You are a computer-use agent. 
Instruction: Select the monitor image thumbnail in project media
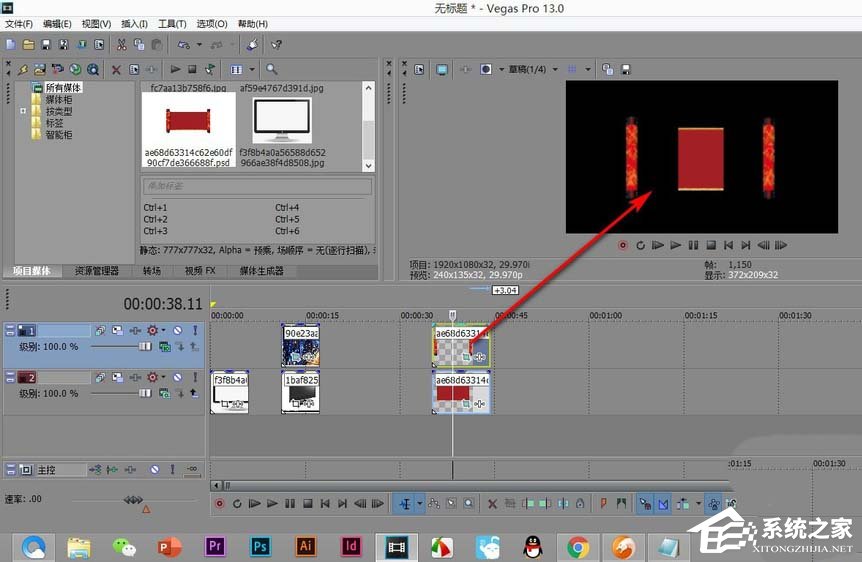(281, 120)
